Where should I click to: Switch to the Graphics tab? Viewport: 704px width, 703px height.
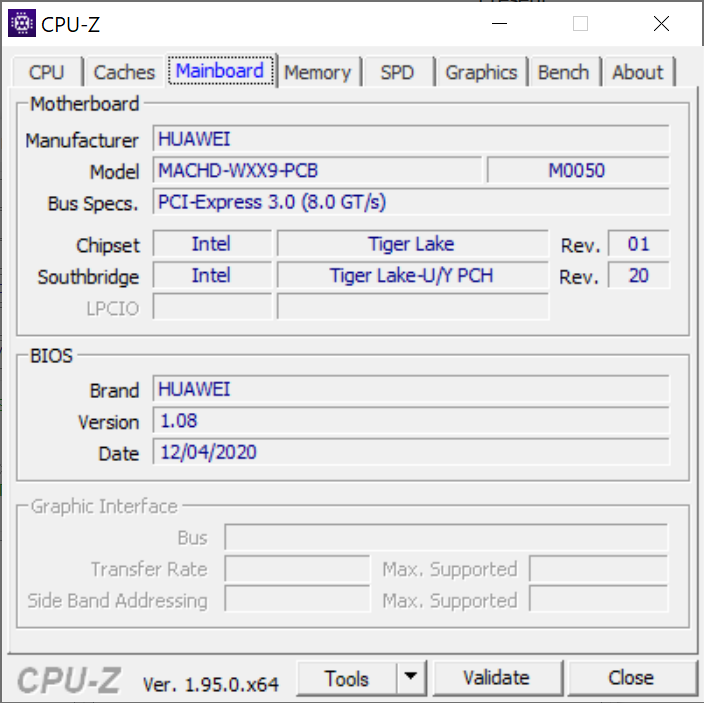[481, 72]
